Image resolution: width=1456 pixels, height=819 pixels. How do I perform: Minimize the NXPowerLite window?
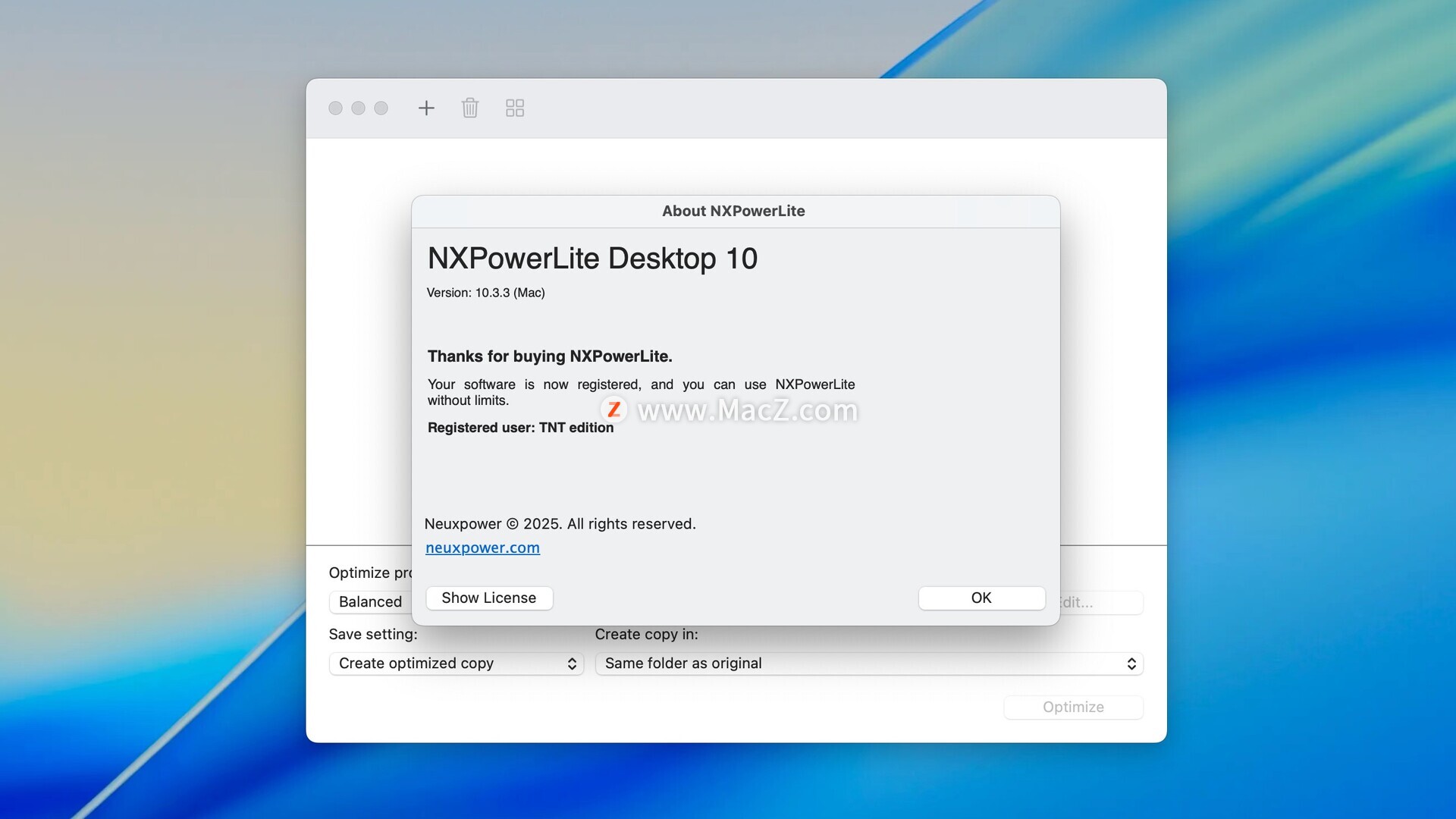[x=358, y=108]
